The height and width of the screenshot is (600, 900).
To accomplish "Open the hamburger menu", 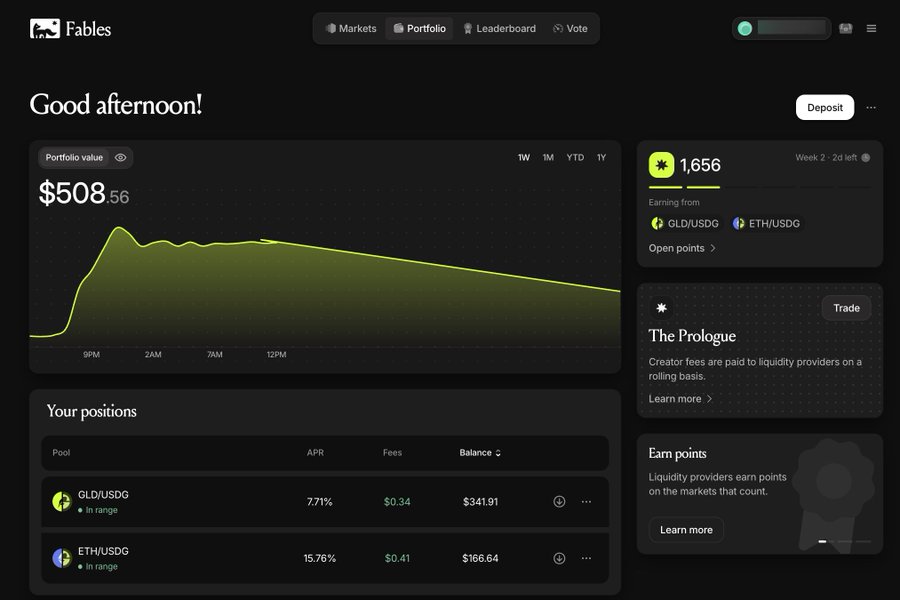I will 871,28.
